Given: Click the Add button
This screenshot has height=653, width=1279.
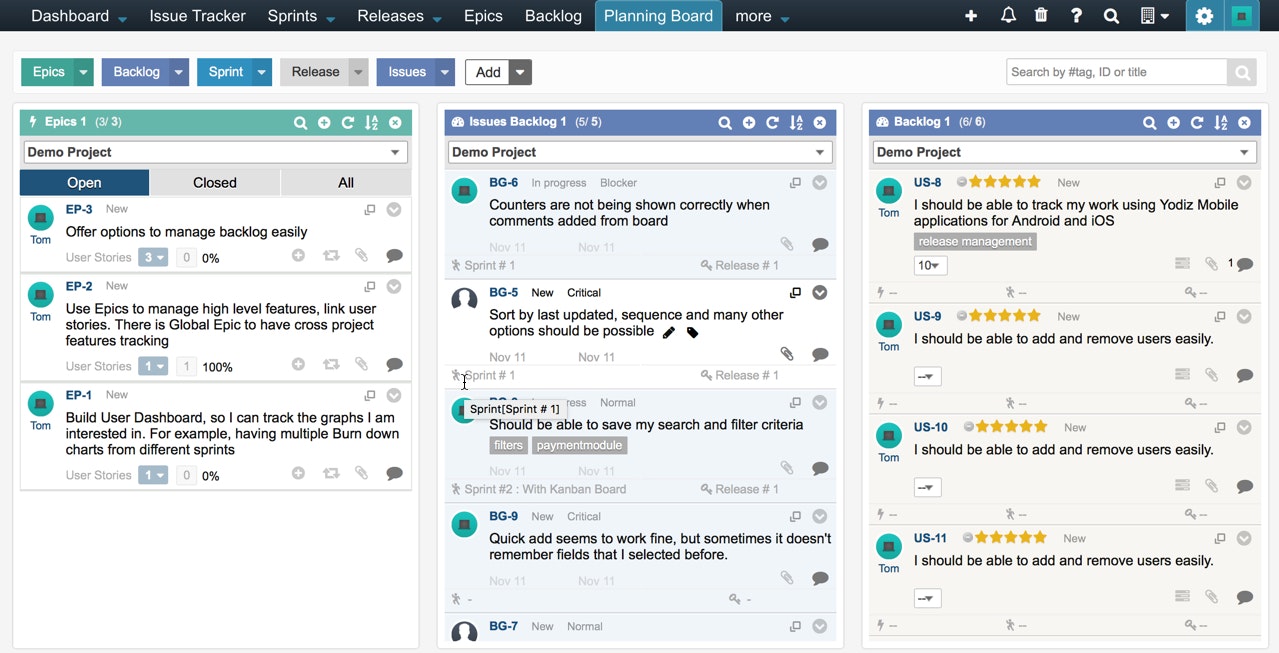Looking at the screenshot, I should tap(488, 72).
